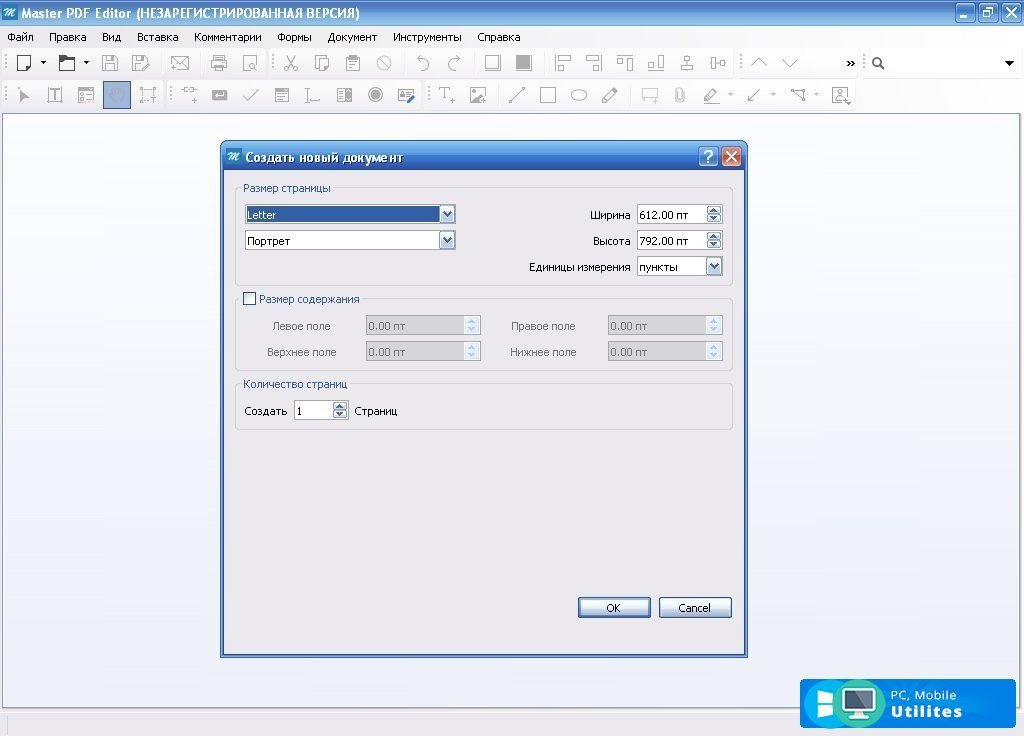This screenshot has height=736, width=1024.
Task: Click the Attach file paperclip icon
Action: pyautogui.click(x=680, y=95)
